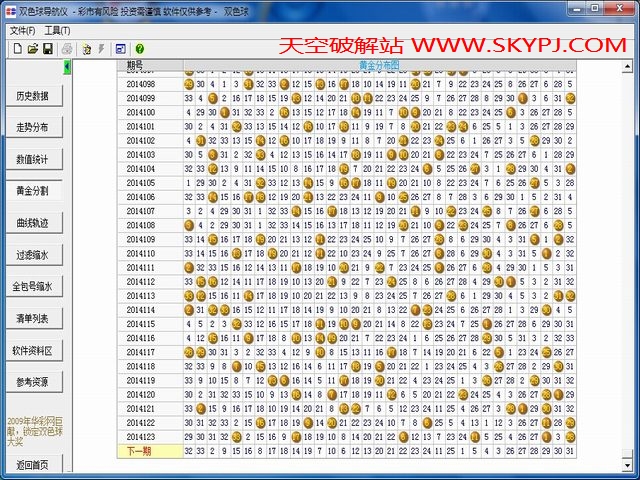Viewport: 640px width, 480px height.
Task: Collapse sidebar using the green arrow
Action: point(67,66)
